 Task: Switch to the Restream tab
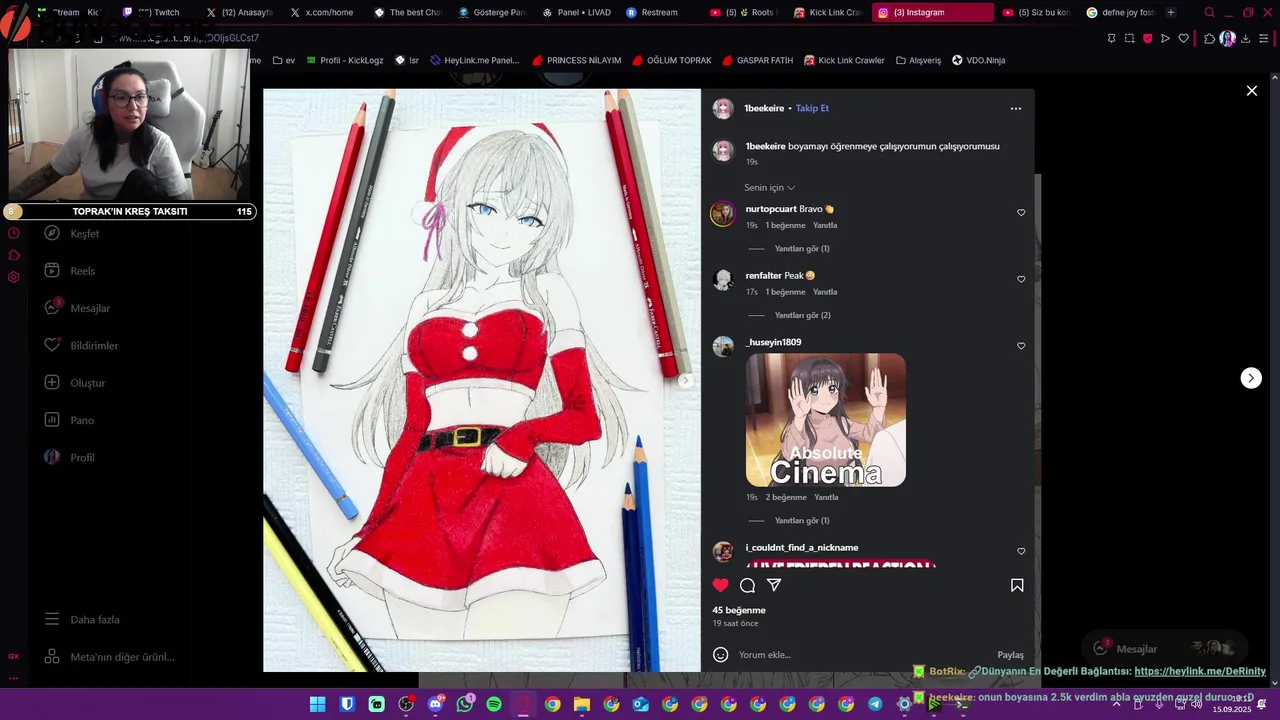pyautogui.click(x=658, y=13)
